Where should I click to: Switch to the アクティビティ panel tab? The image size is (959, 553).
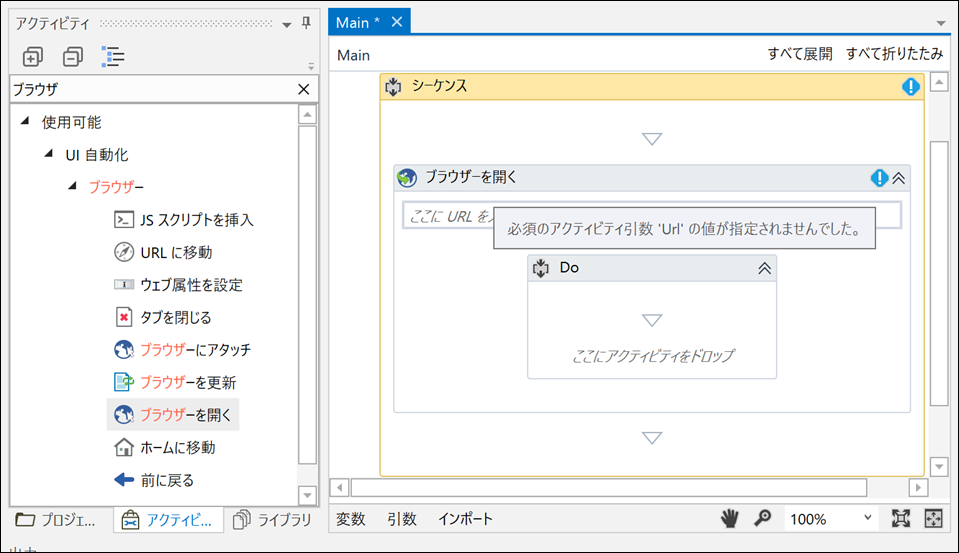pos(168,520)
